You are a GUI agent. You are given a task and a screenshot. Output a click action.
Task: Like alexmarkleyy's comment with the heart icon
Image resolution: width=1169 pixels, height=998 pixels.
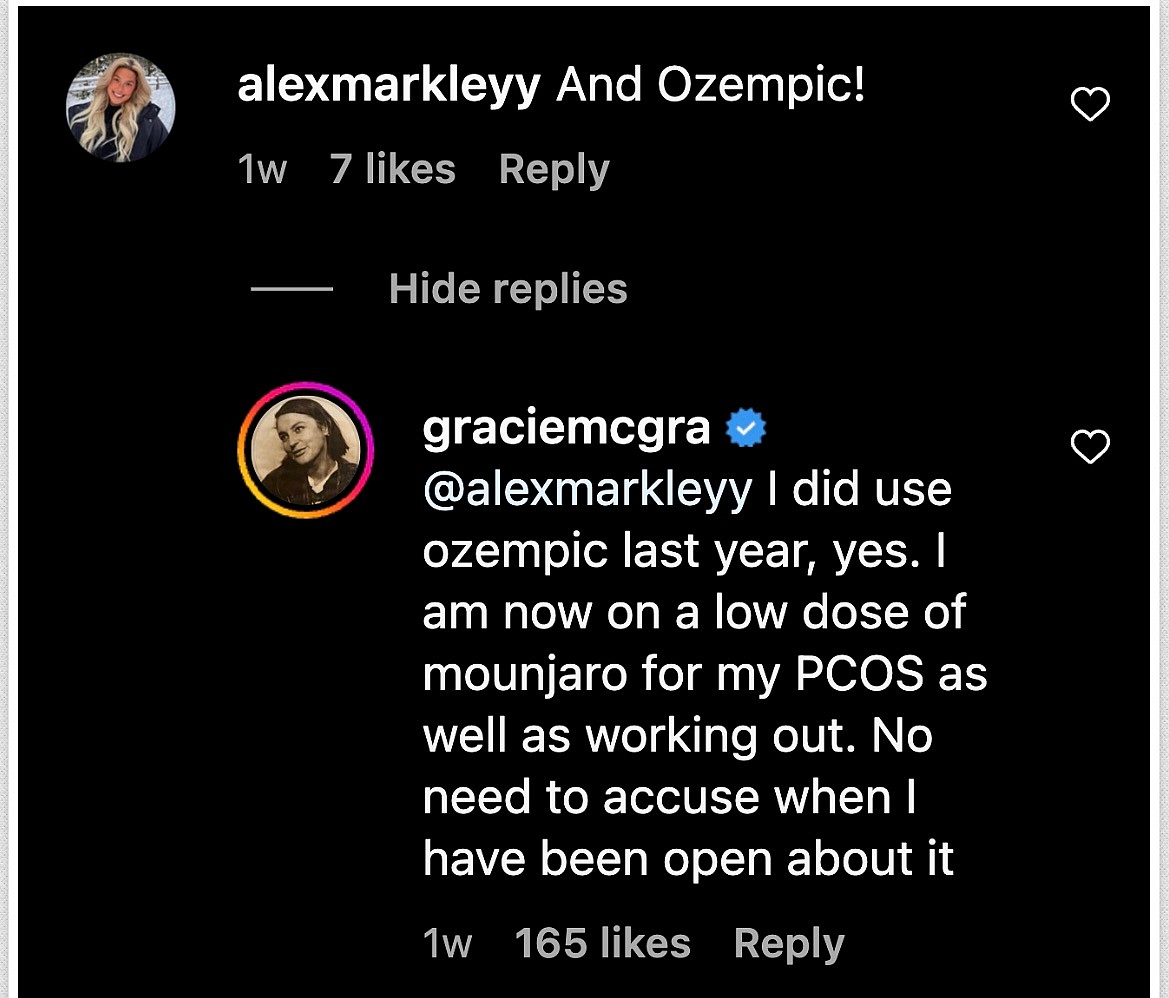1090,103
